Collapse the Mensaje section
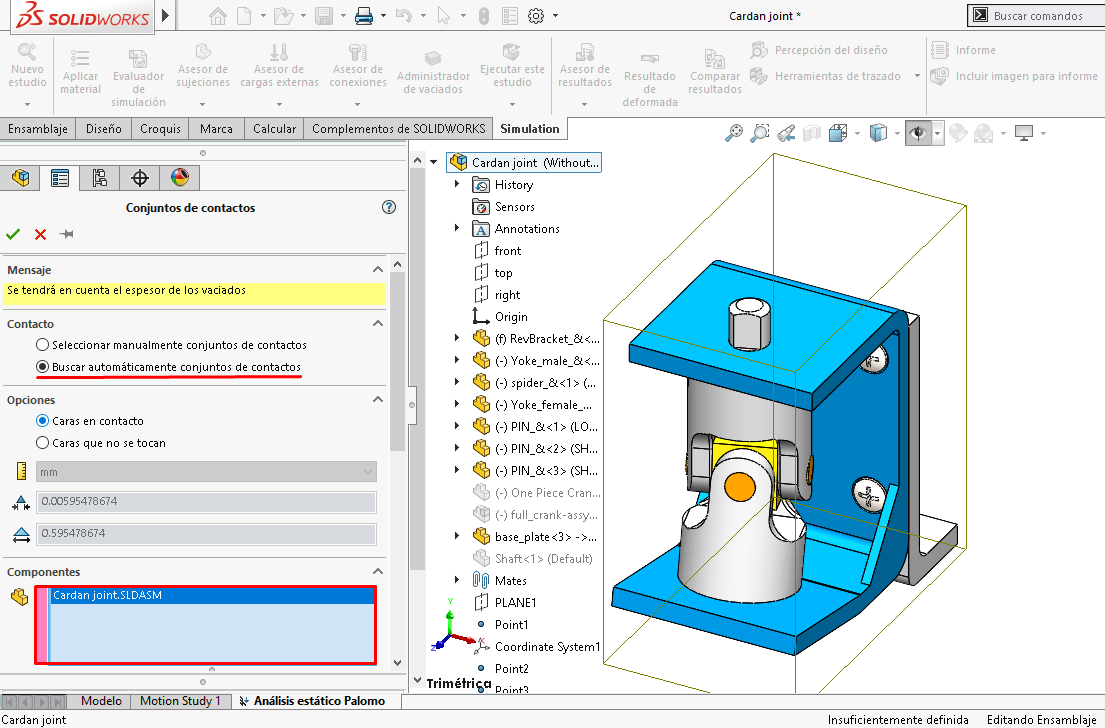1105x728 pixels. tap(378, 270)
